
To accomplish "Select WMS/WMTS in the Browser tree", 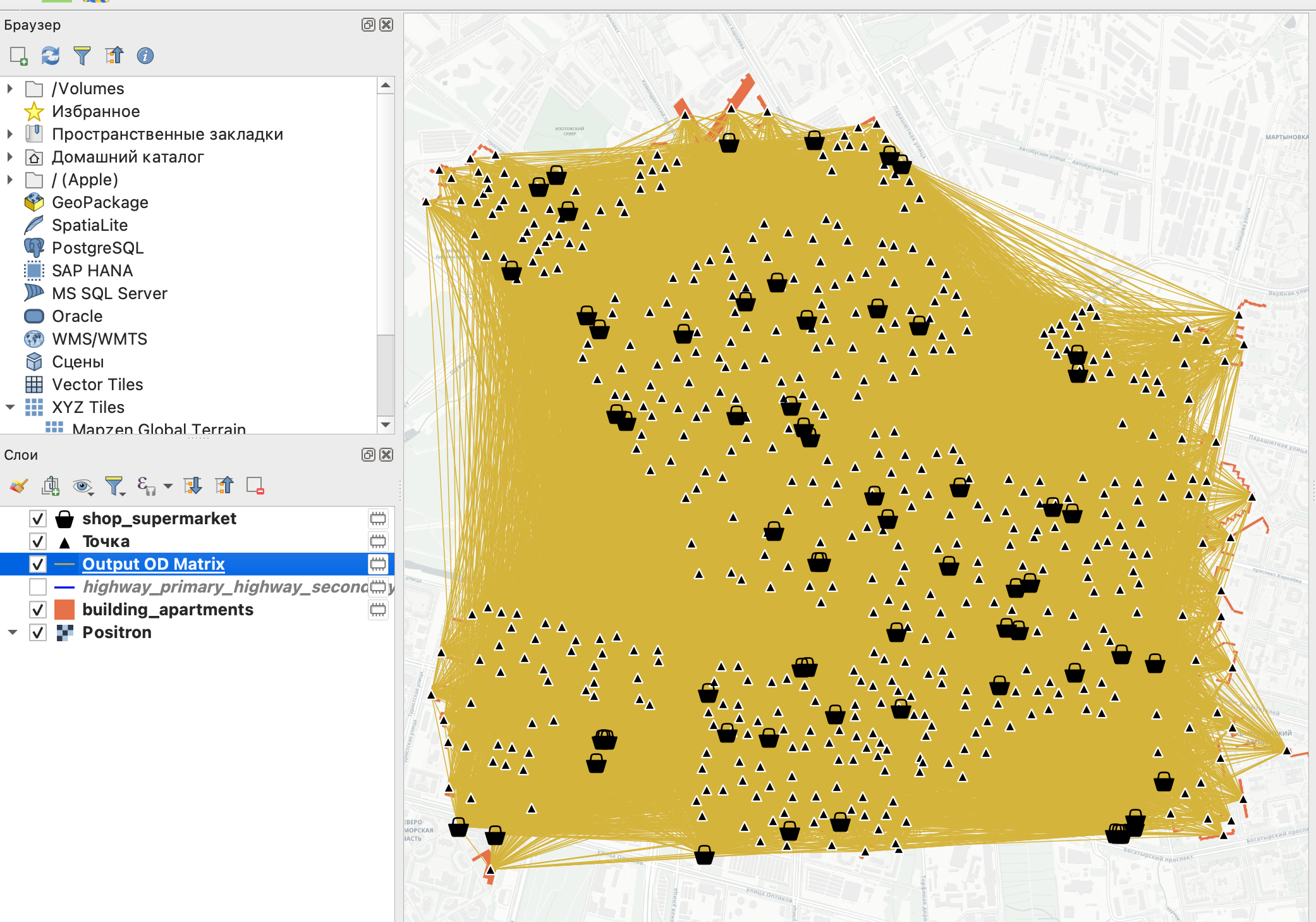I will coord(99,339).
